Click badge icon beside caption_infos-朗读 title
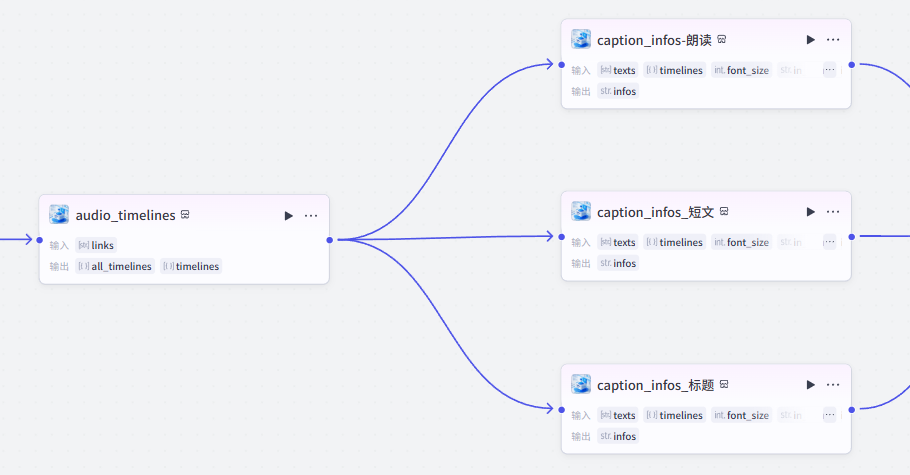The width and height of the screenshot is (910, 475). [x=722, y=40]
